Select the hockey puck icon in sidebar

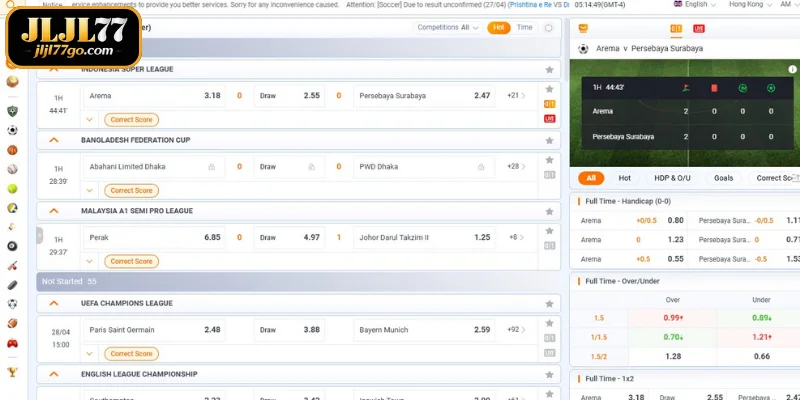[x=12, y=285]
